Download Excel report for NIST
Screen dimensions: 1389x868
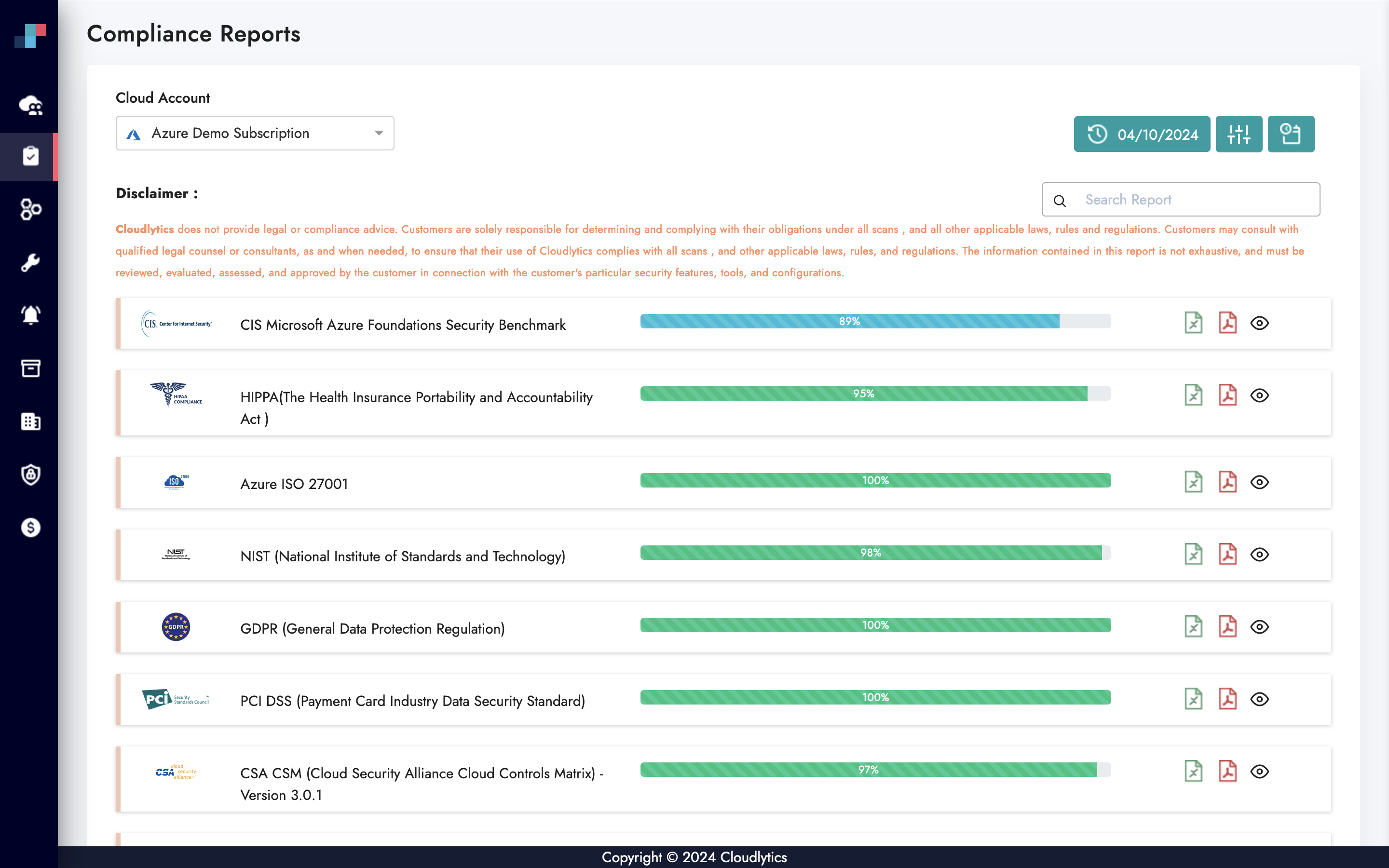[x=1193, y=554]
